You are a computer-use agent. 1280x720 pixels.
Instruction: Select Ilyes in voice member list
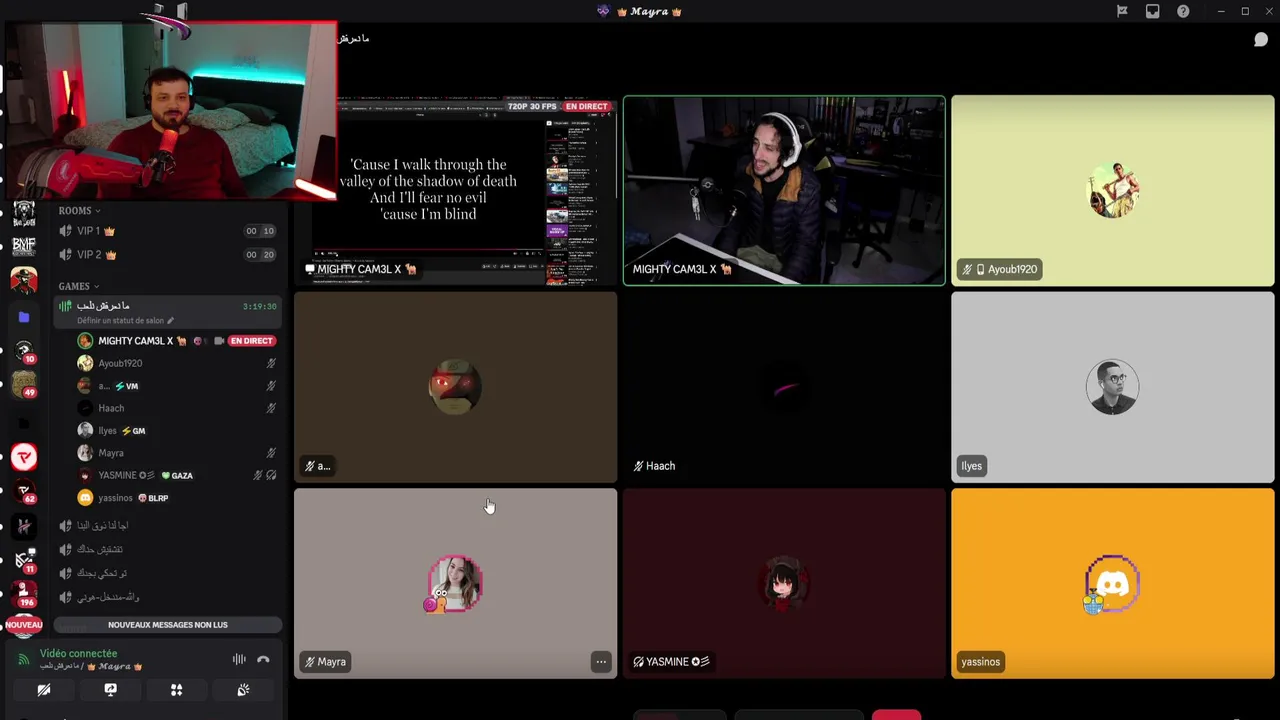click(179, 431)
